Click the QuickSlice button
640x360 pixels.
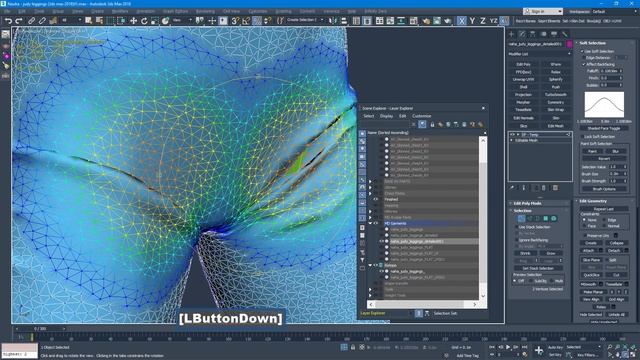591,275
